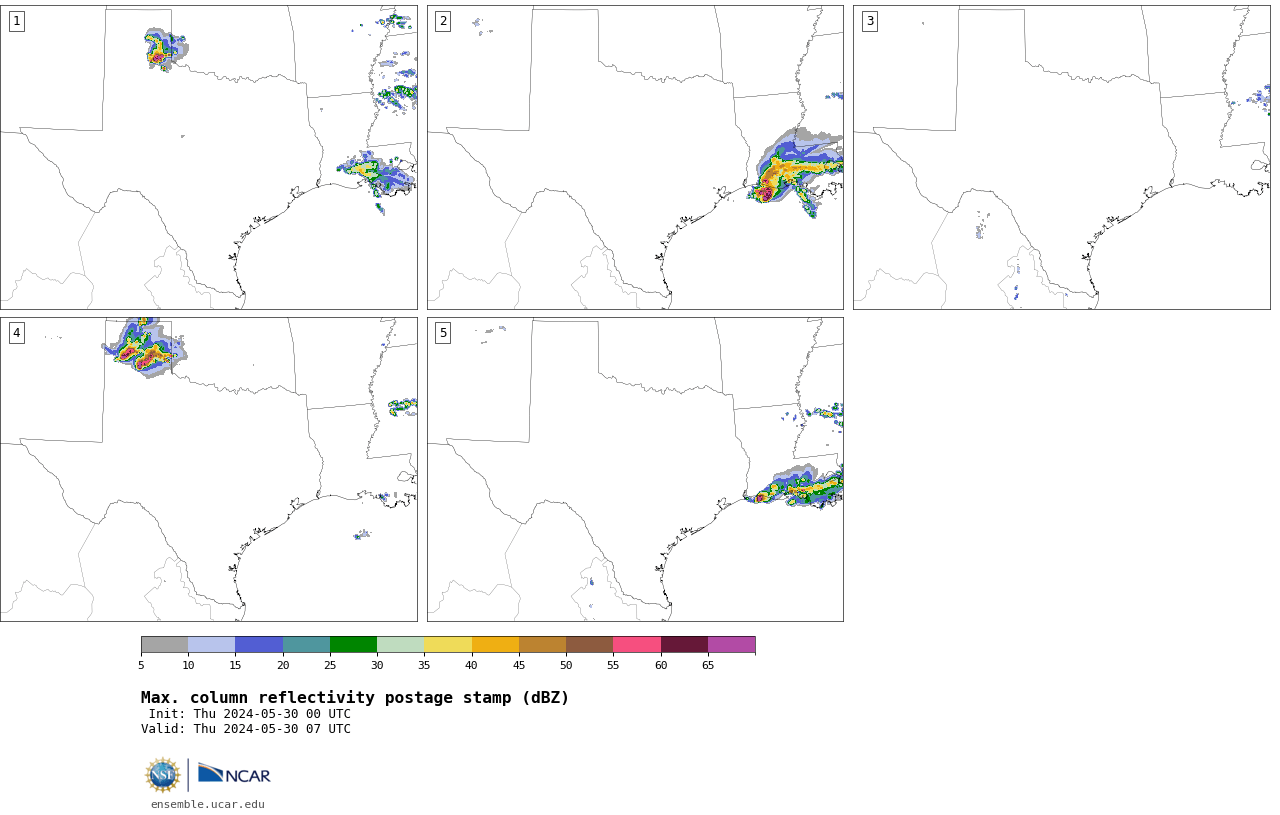Click the NSF logo
The image size is (1280, 815).
click(163, 775)
